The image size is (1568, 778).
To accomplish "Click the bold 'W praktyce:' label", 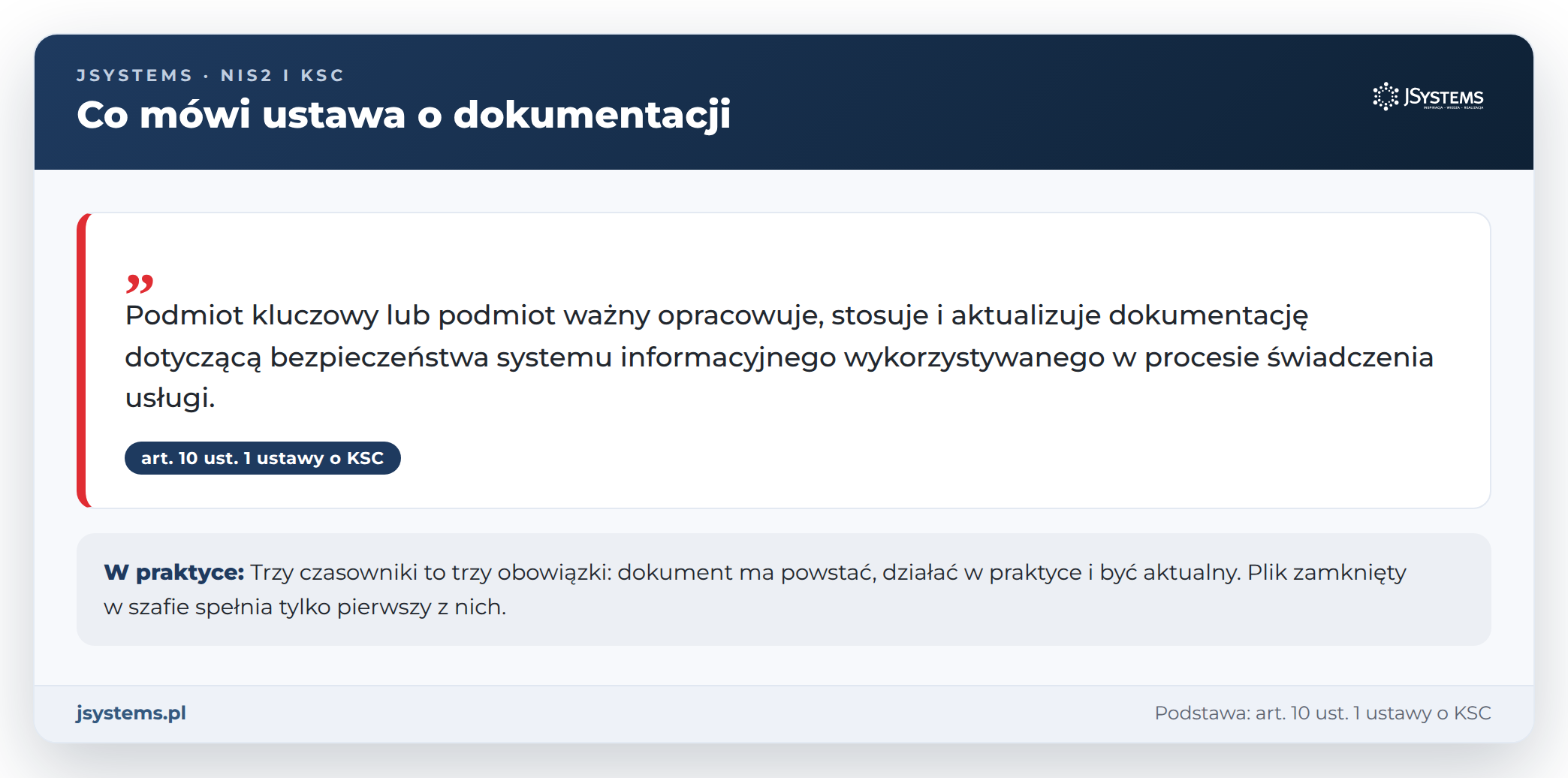I will click(174, 572).
